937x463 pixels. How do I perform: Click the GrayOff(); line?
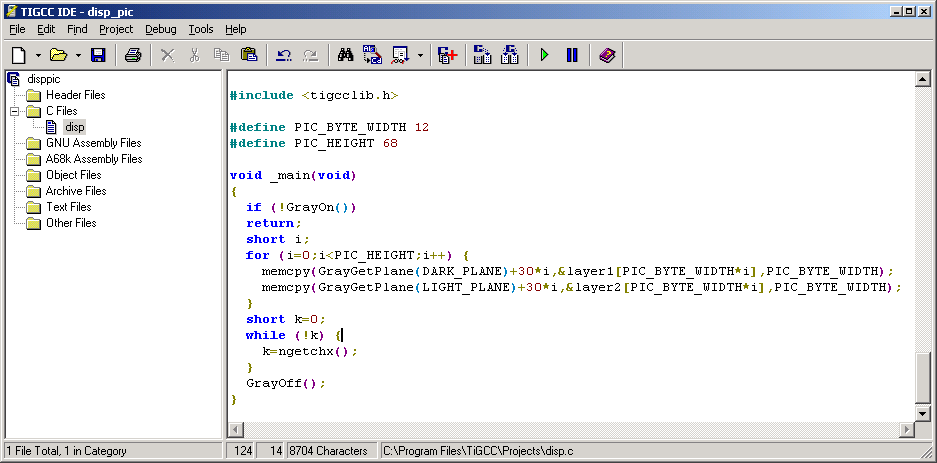click(x=286, y=384)
